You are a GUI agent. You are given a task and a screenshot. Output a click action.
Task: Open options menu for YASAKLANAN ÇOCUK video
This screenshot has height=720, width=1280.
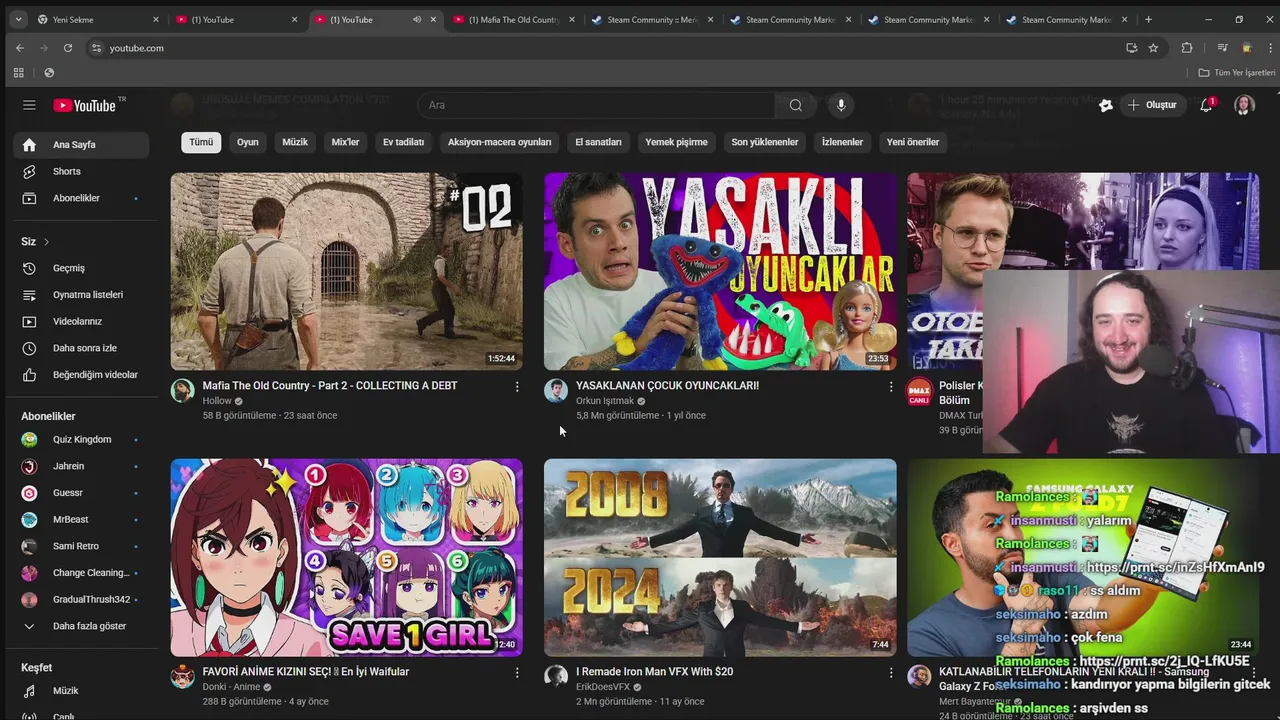[891, 387]
